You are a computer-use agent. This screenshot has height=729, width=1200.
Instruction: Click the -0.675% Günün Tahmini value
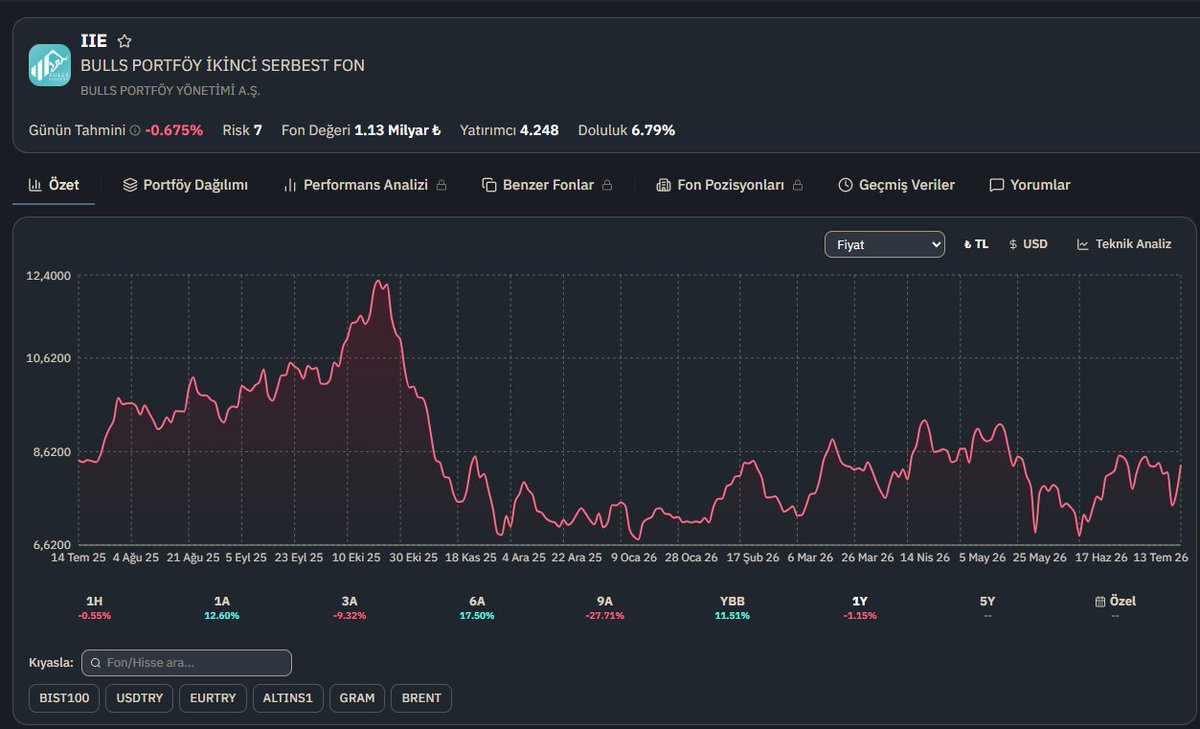[174, 130]
